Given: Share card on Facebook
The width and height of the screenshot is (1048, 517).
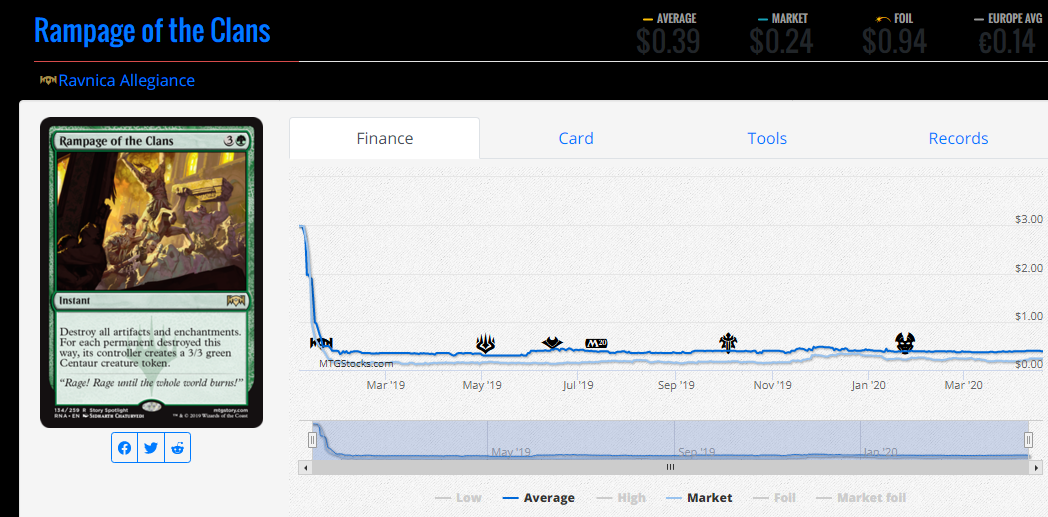Looking at the screenshot, I should [x=124, y=448].
